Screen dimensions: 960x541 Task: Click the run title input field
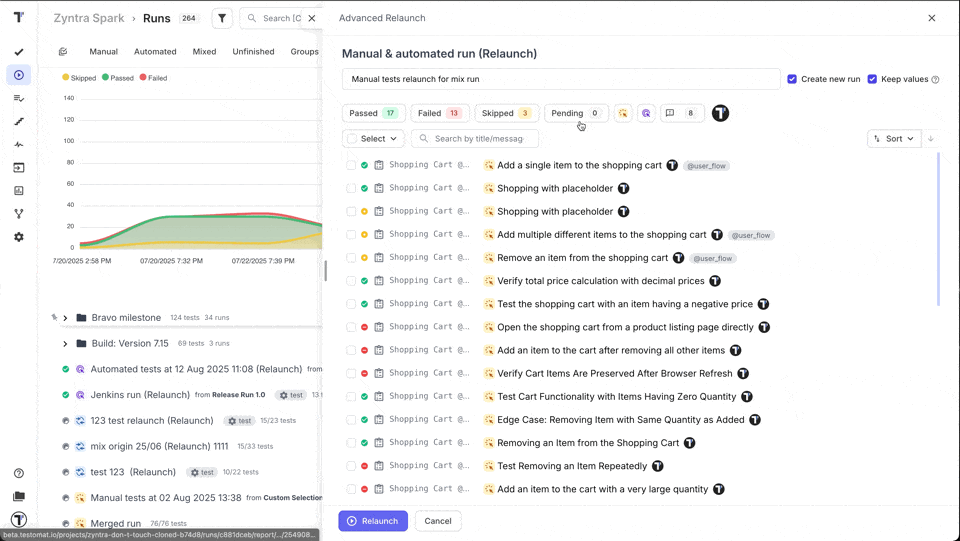[560, 79]
